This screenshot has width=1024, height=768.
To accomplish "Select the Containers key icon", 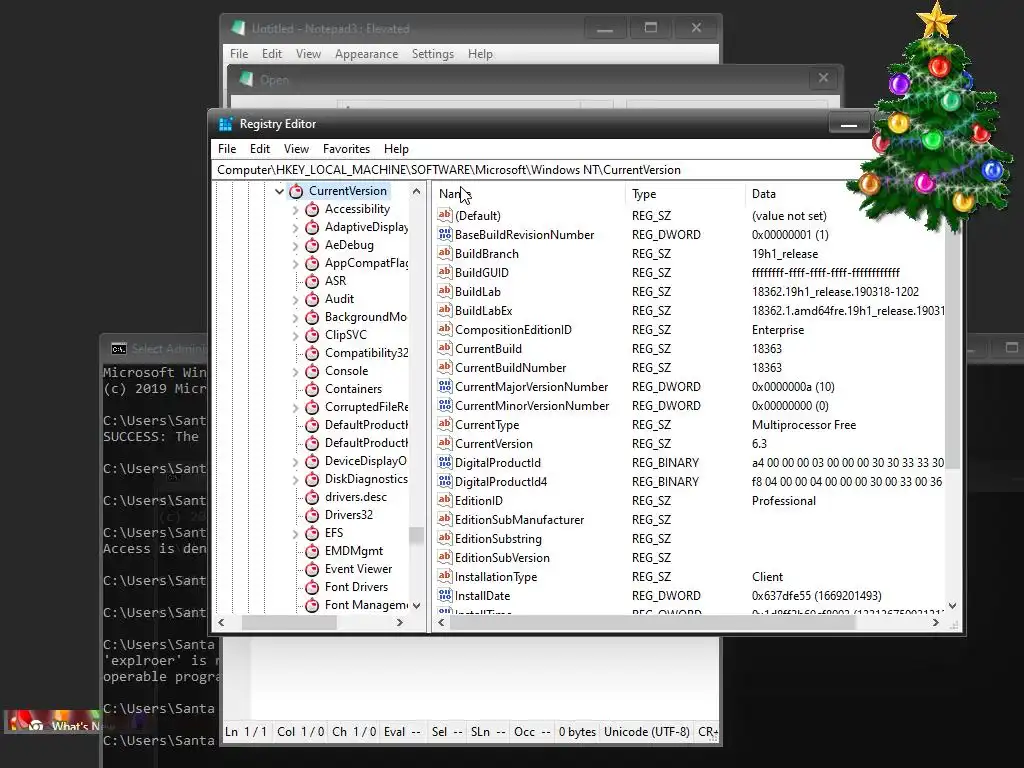I will pyautogui.click(x=312, y=389).
